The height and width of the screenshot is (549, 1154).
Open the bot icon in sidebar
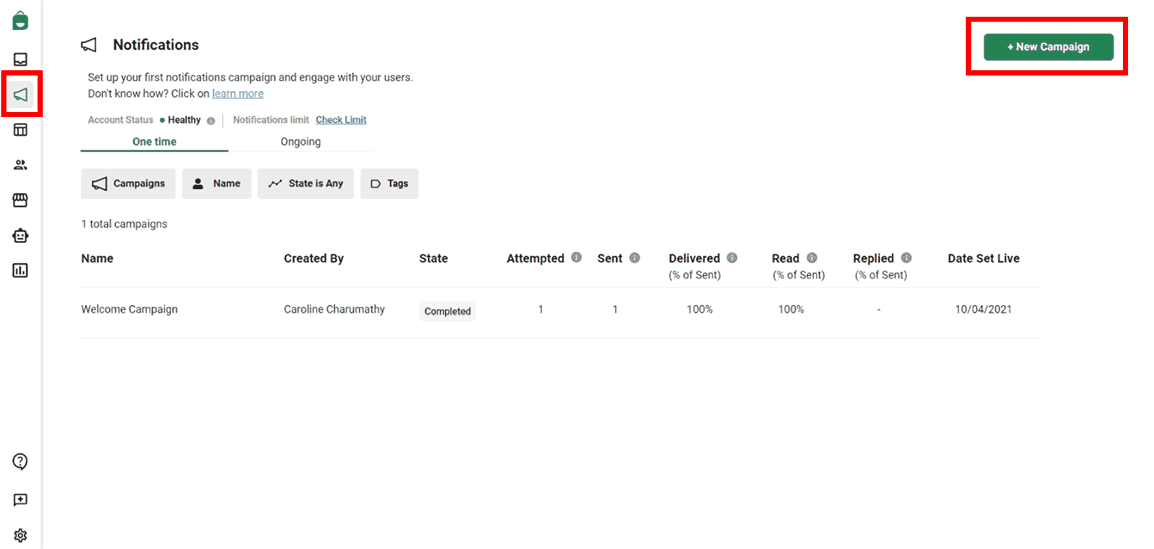(x=20, y=235)
